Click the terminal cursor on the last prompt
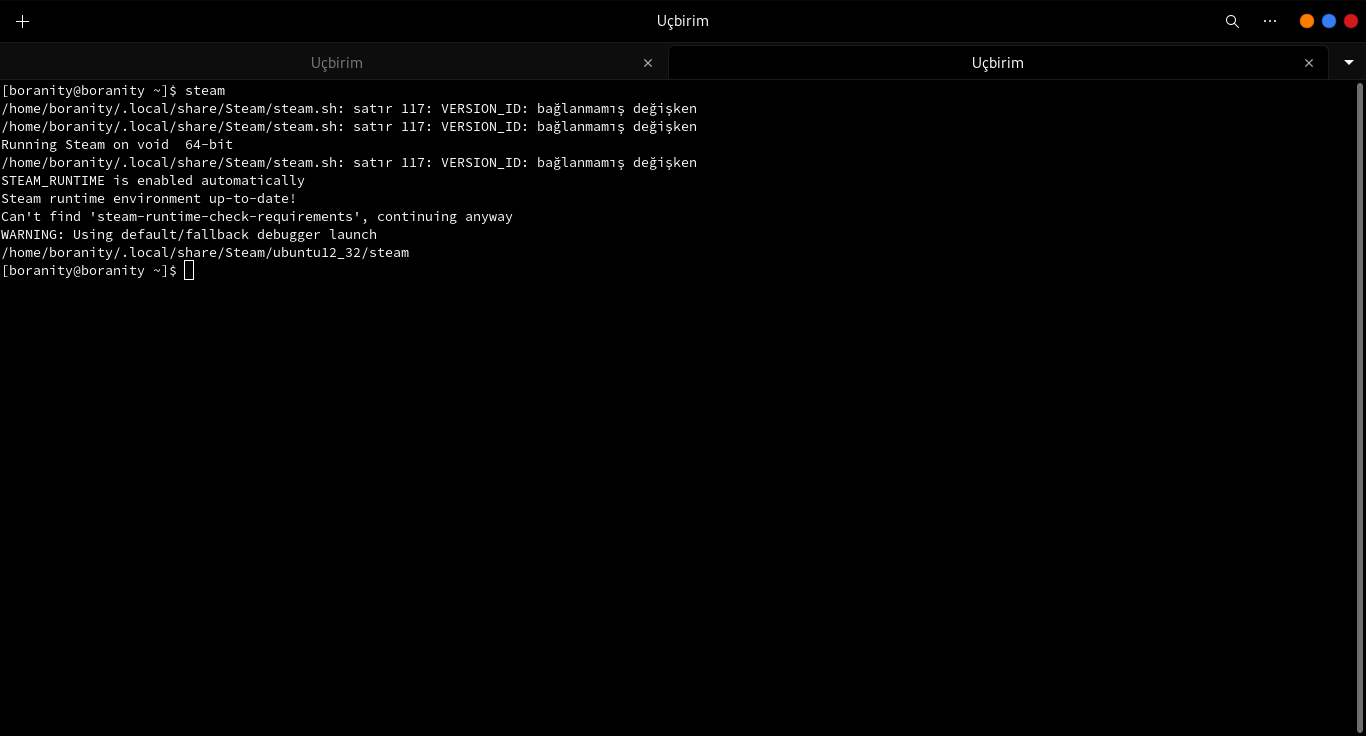Screen dimensions: 1366x736 [x=189, y=270]
